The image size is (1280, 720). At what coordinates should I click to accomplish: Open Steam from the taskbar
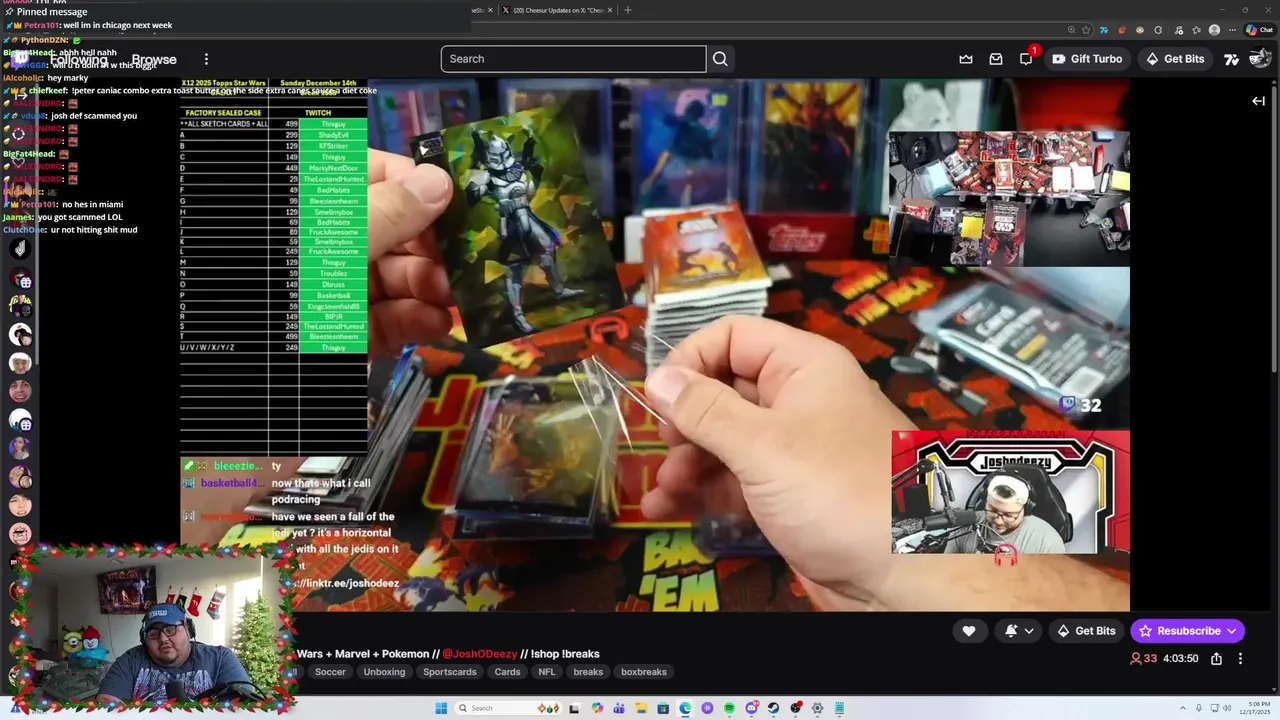(773, 708)
